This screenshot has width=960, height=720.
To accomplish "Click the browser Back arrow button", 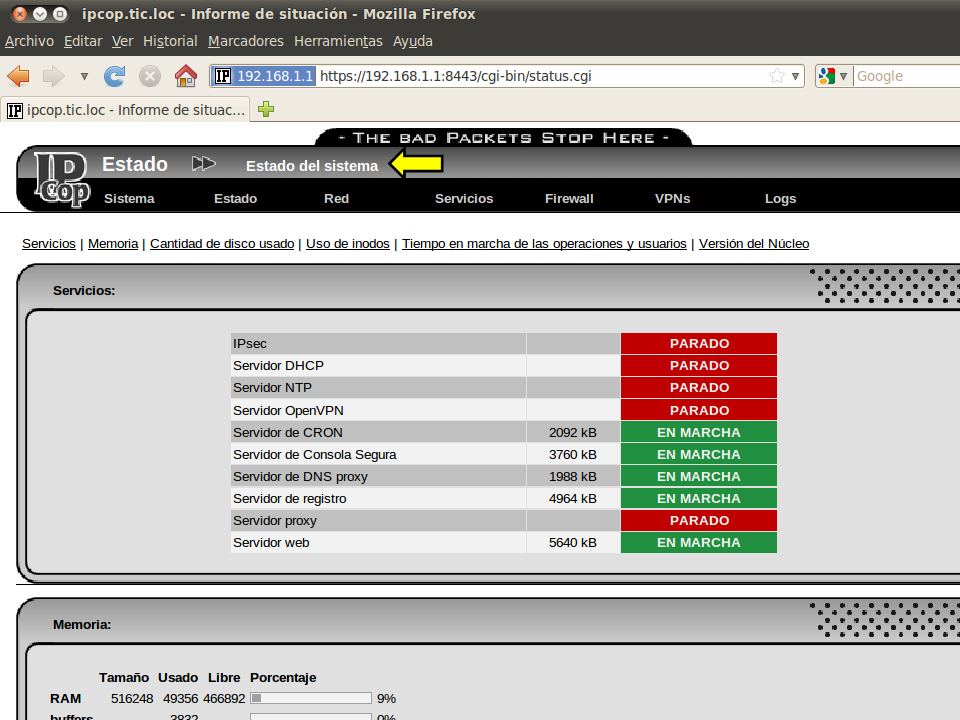I will pos(18,76).
